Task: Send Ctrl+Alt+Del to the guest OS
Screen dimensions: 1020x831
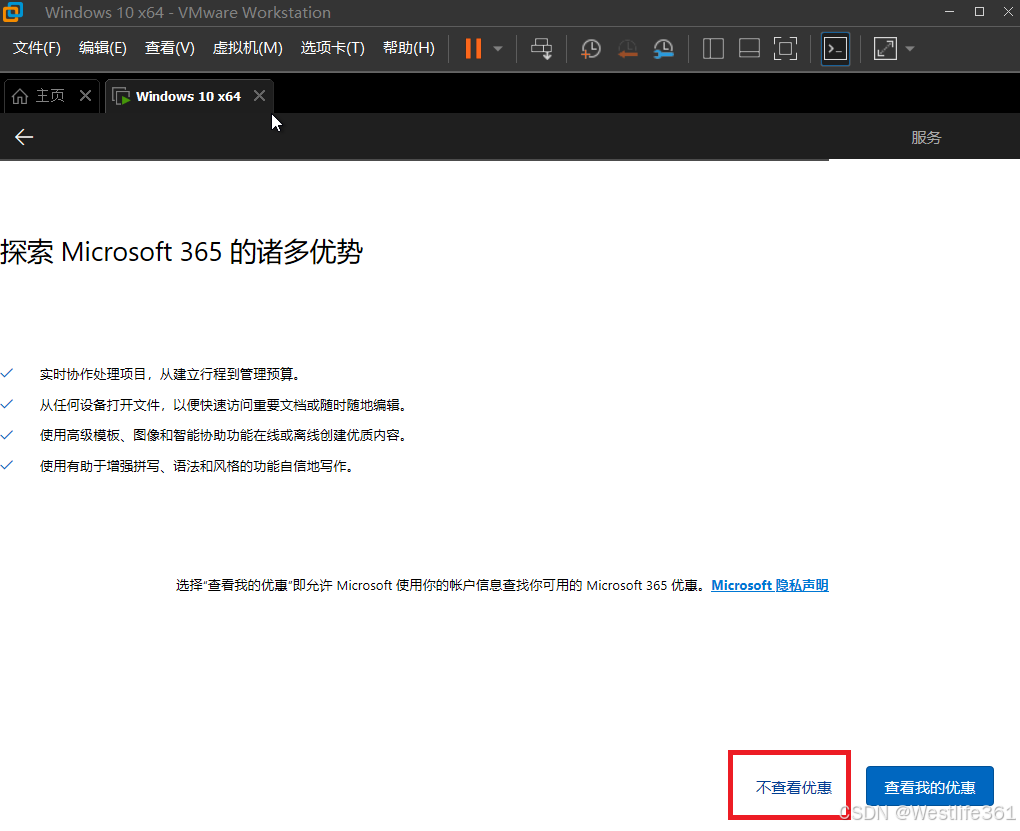Action: coord(541,48)
